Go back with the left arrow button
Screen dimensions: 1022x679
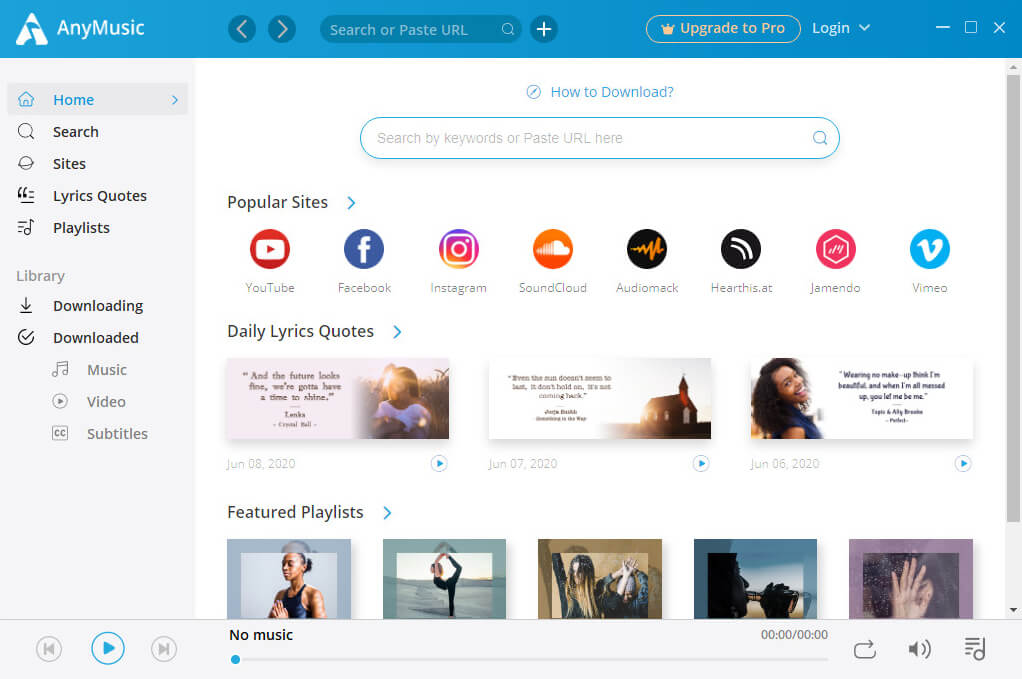pos(242,29)
